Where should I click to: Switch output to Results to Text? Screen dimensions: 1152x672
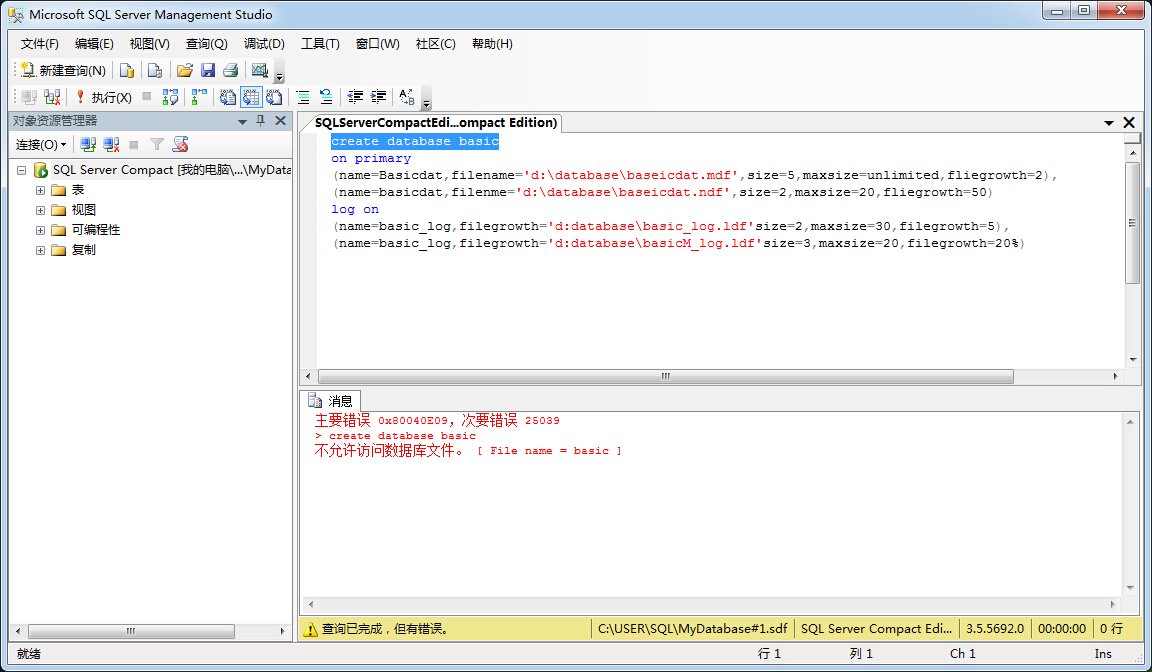point(228,97)
